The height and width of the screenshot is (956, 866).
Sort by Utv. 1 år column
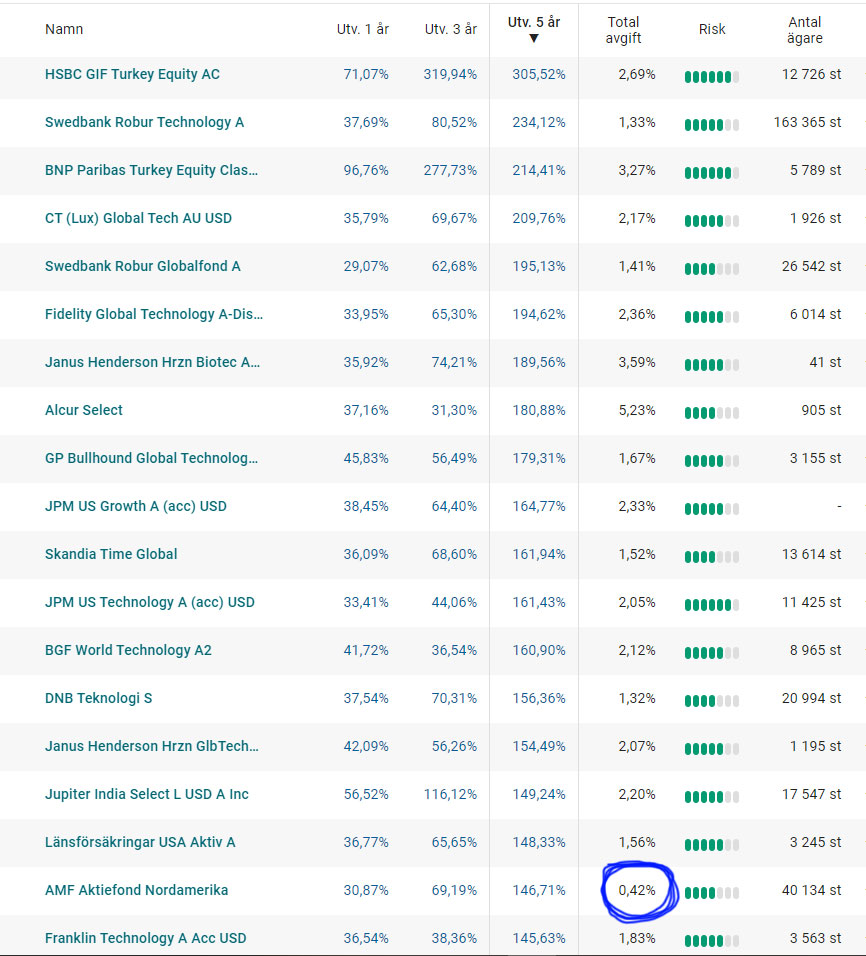(x=362, y=29)
